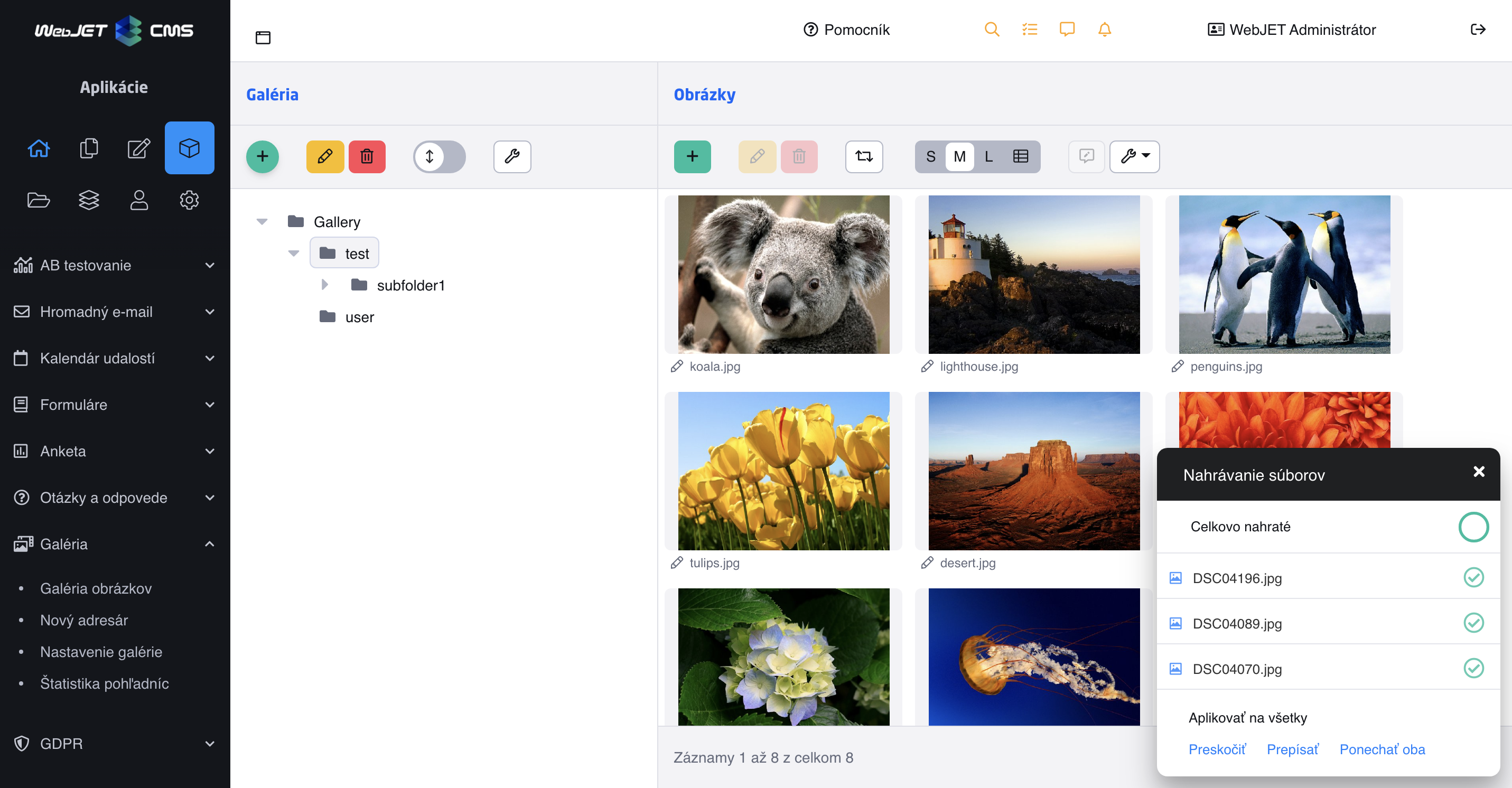Click the Prepísať link
Image resolution: width=1512 pixels, height=788 pixels.
(1292, 749)
